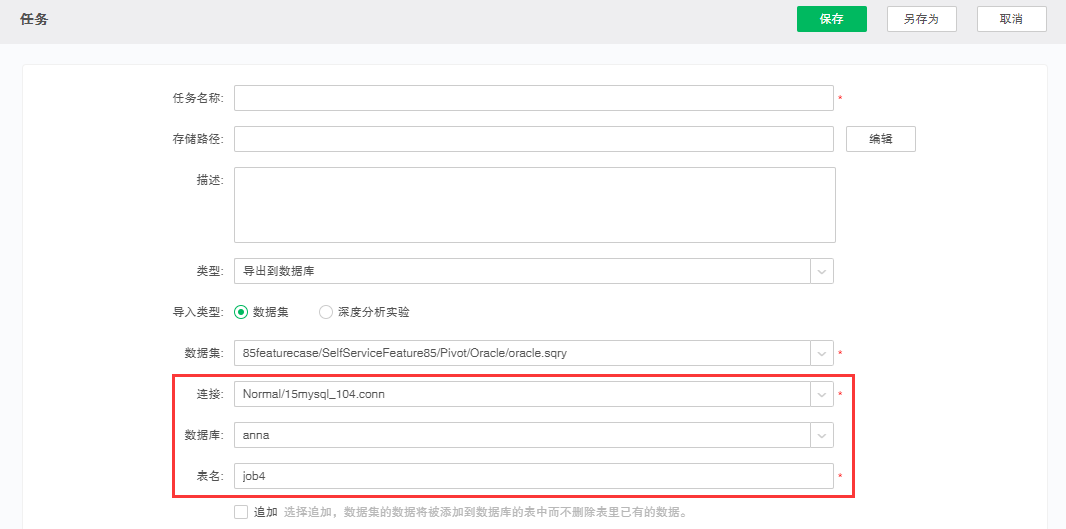Click the chevron arrow on 数据集 dropdown

[821, 353]
